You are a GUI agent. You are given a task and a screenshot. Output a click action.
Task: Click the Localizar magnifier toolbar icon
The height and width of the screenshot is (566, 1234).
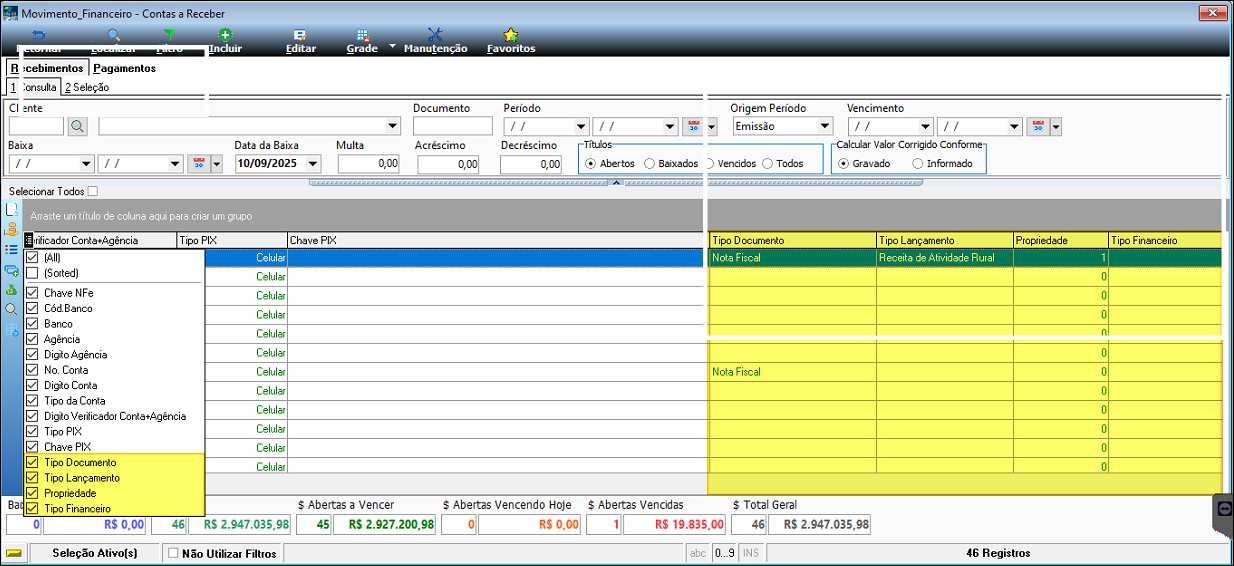tap(113, 35)
